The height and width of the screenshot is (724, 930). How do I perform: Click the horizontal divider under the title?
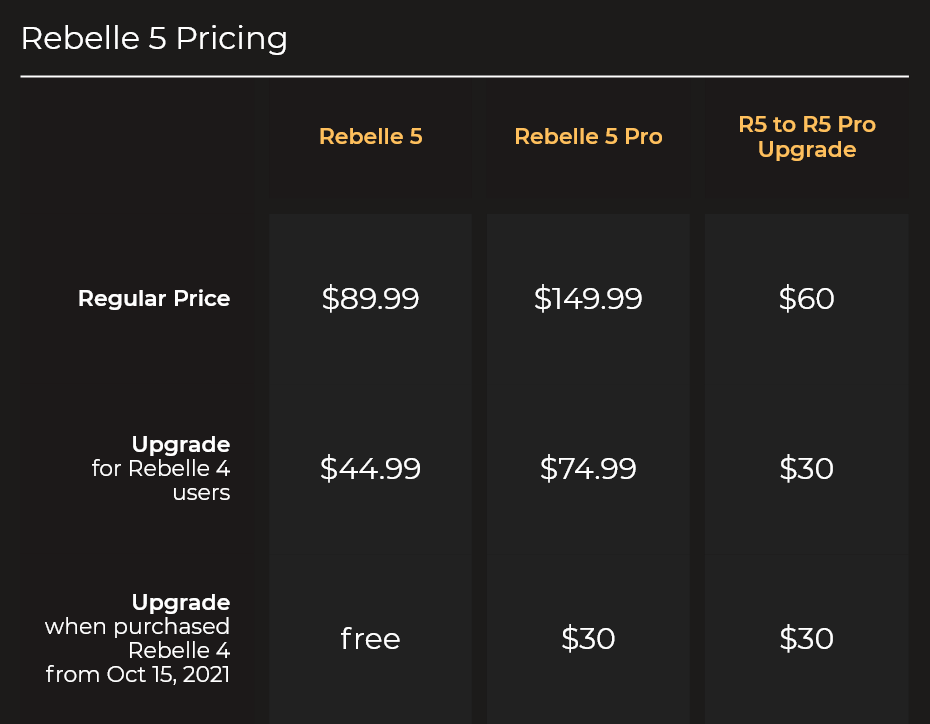pyautogui.click(x=464, y=76)
